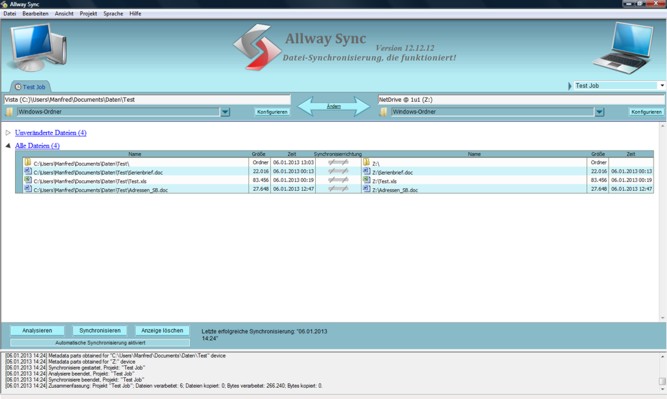Image resolution: width=667 pixels, height=399 pixels.
Task: Click left Windows-Ordner folder icon
Action: coord(9,112)
